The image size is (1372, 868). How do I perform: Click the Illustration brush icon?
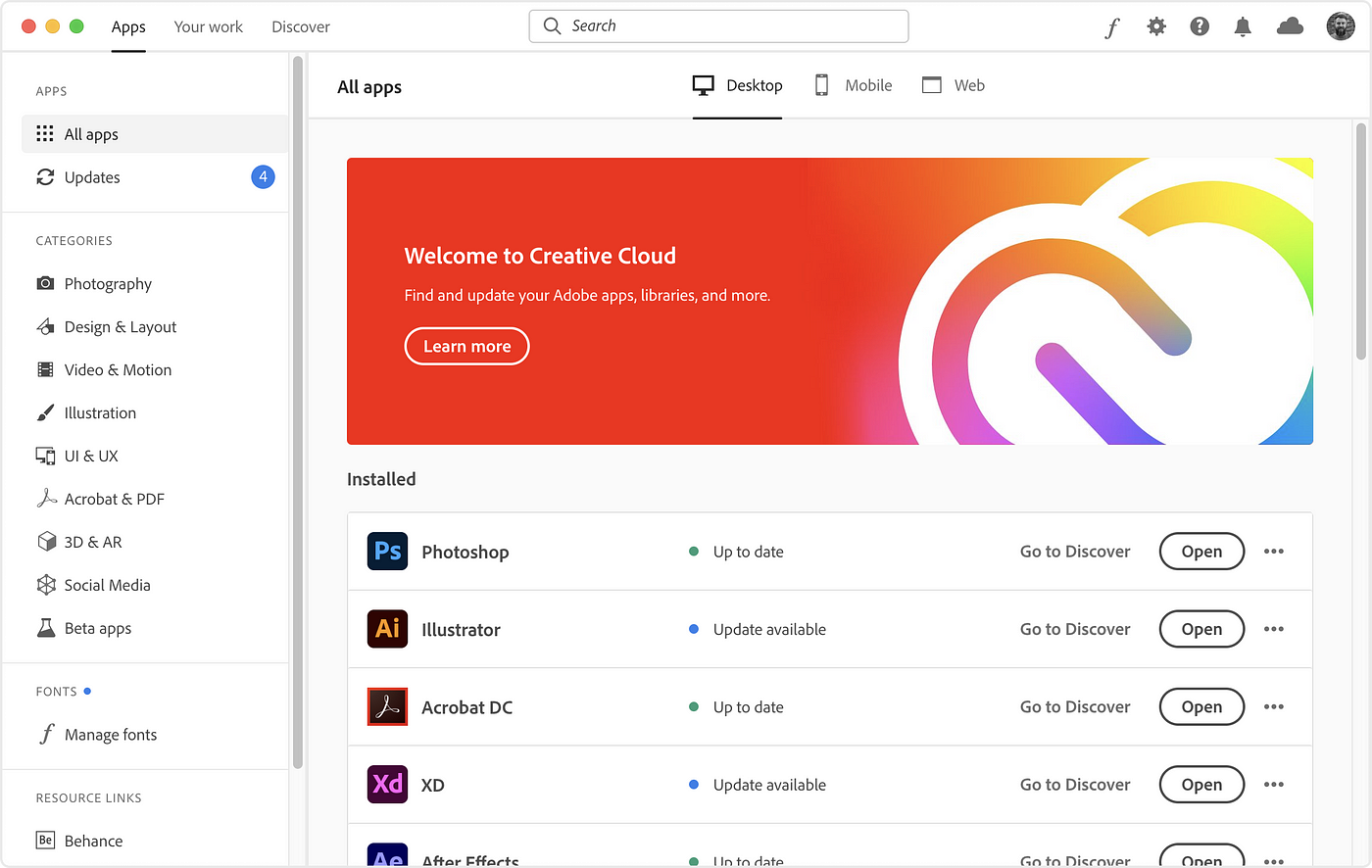pyautogui.click(x=45, y=412)
